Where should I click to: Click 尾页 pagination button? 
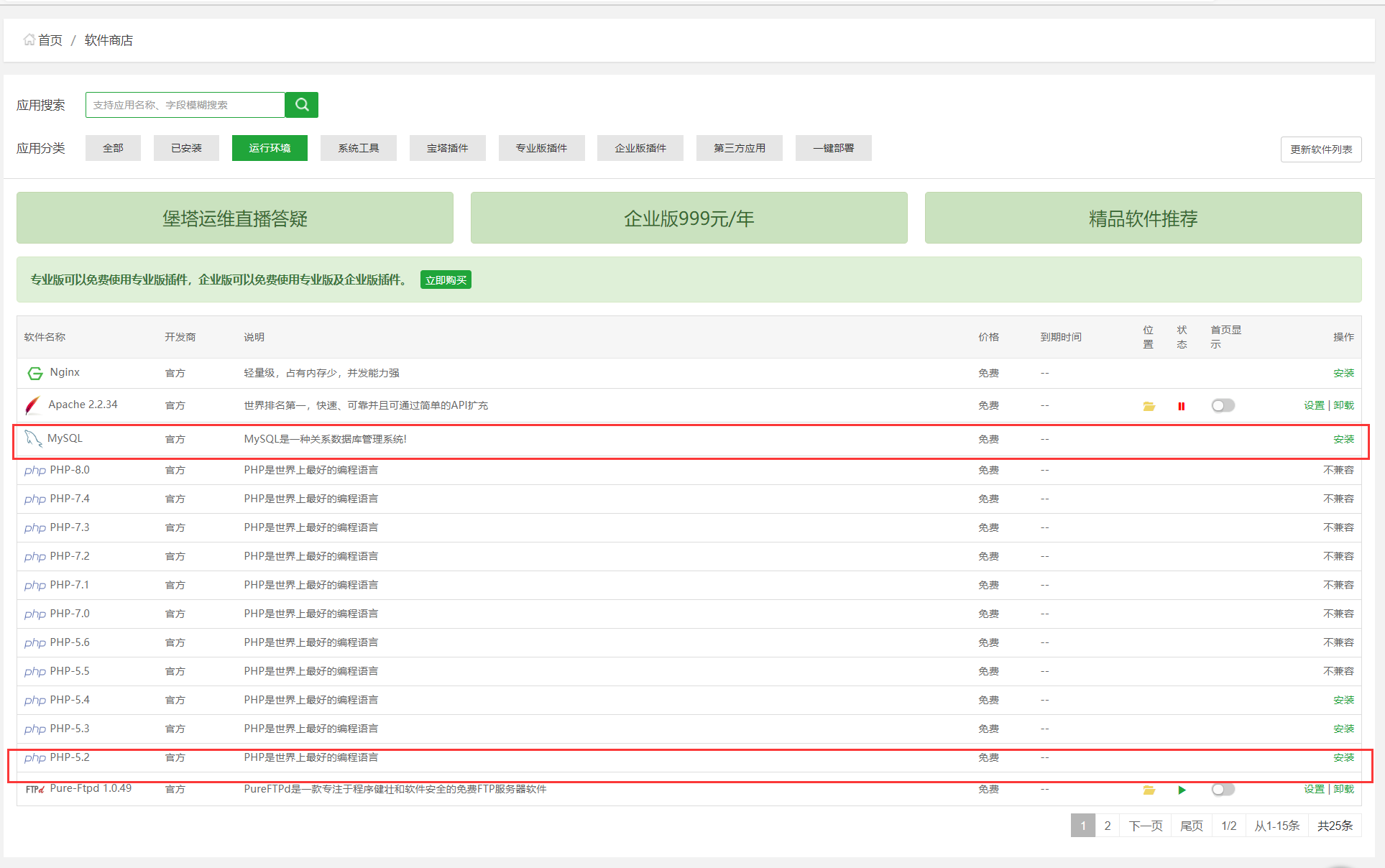[1192, 826]
